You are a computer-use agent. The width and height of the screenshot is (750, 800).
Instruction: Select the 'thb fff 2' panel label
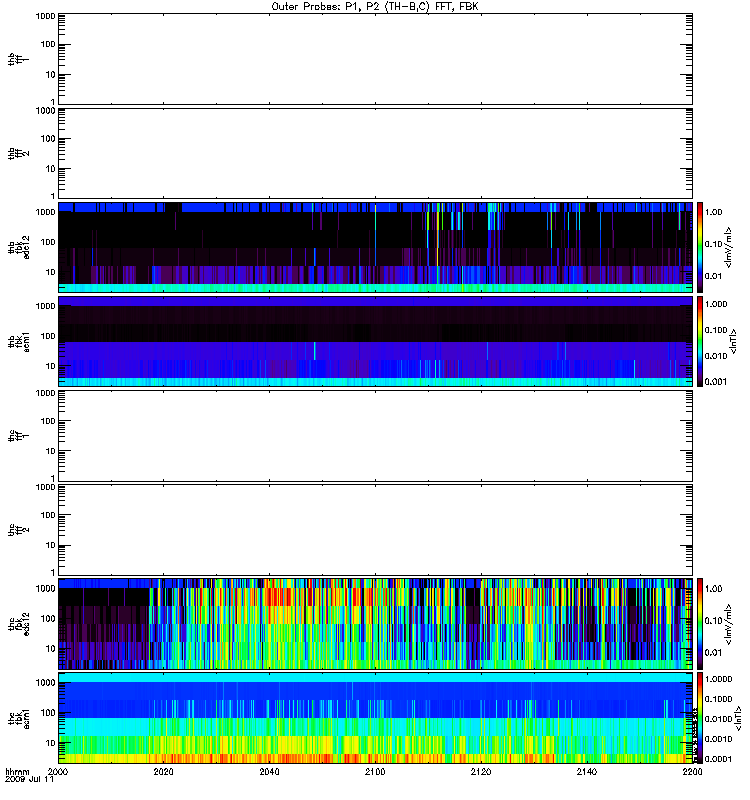click(18, 153)
